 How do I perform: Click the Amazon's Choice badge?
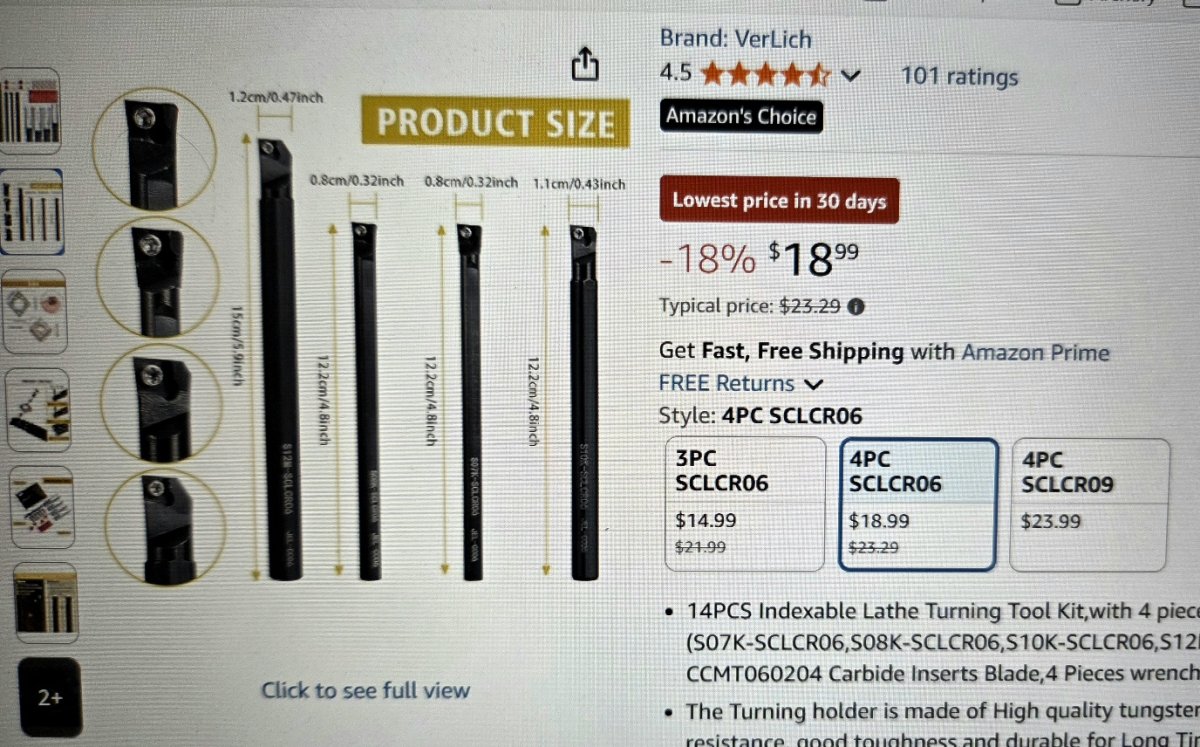coord(741,116)
